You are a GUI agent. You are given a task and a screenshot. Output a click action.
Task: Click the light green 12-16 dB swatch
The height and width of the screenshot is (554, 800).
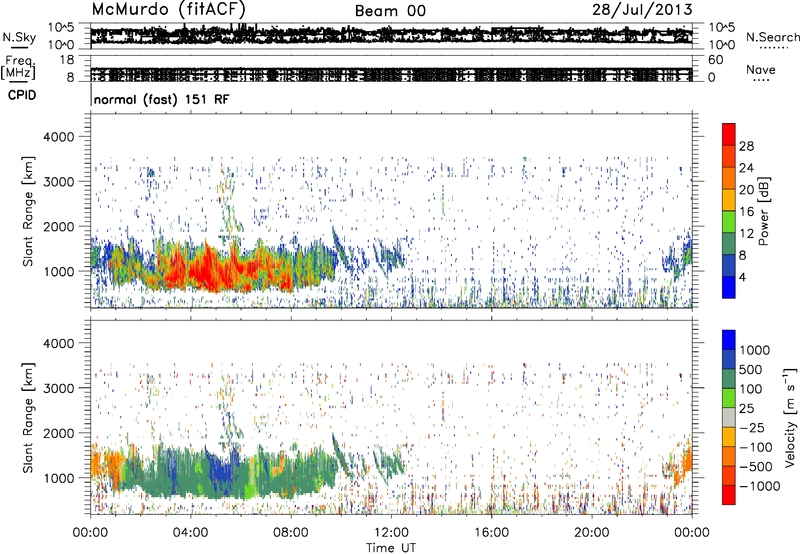click(x=729, y=221)
